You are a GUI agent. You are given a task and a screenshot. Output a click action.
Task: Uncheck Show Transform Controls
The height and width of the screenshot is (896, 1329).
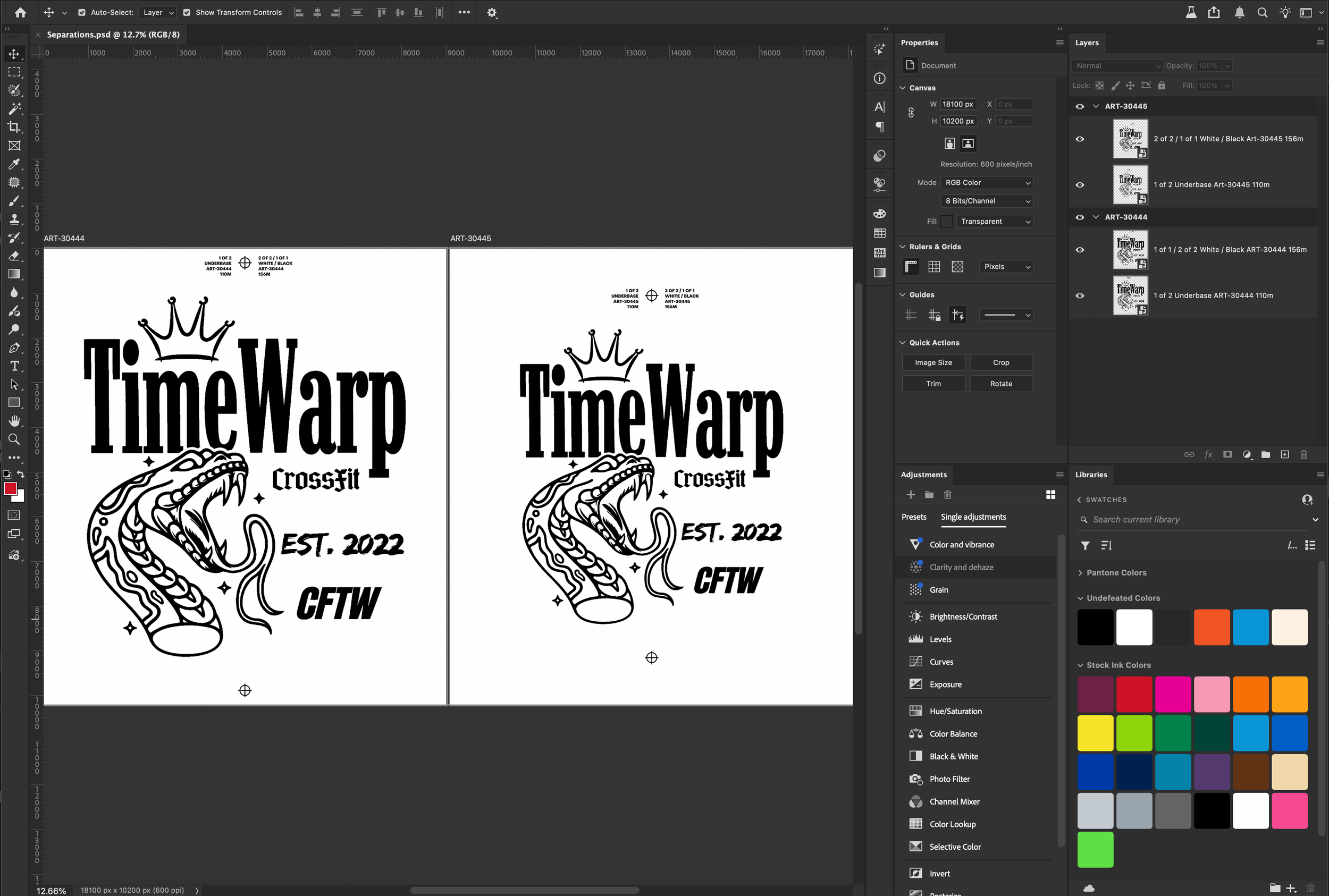187,13
